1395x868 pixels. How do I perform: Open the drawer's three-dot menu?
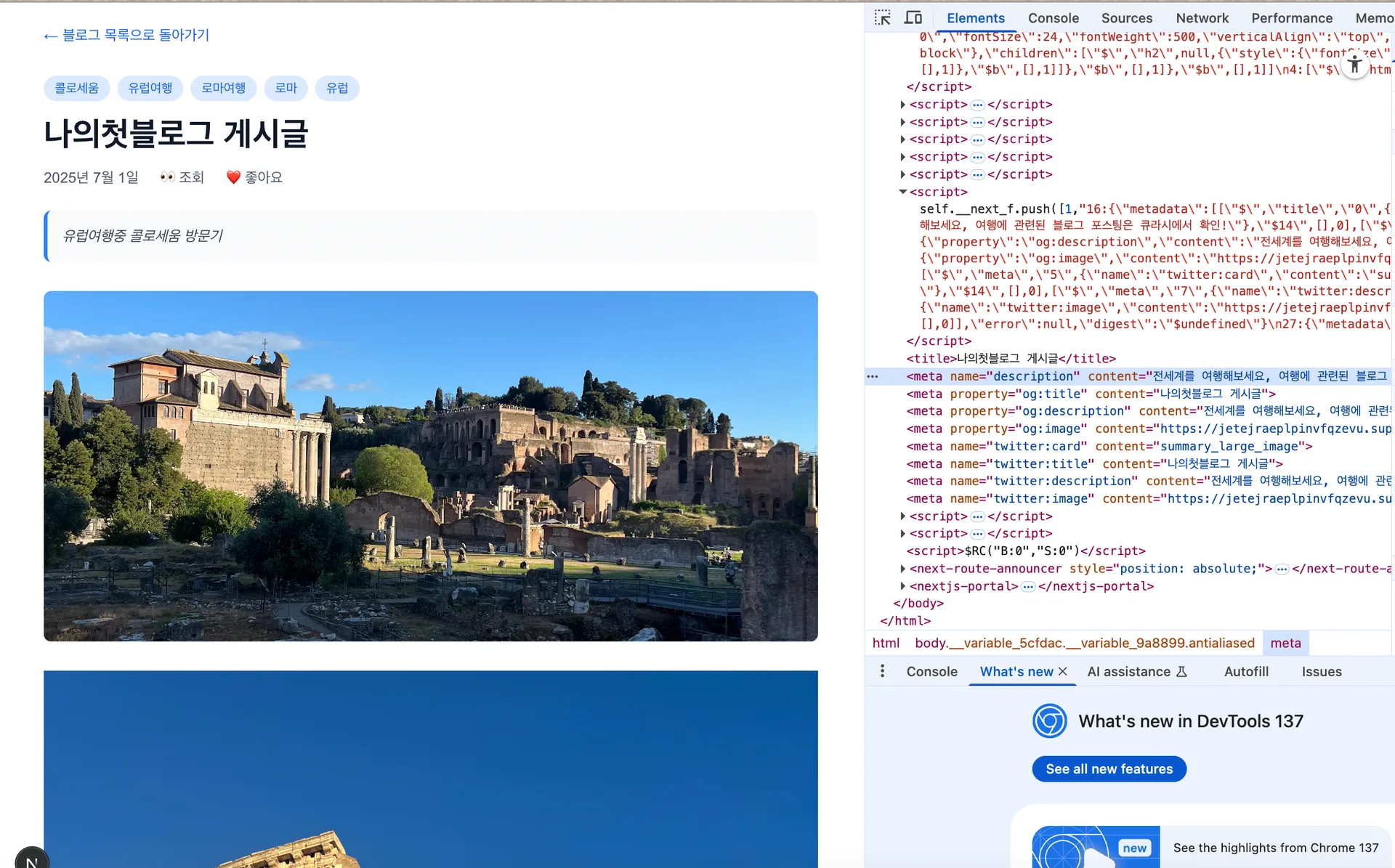click(x=882, y=671)
